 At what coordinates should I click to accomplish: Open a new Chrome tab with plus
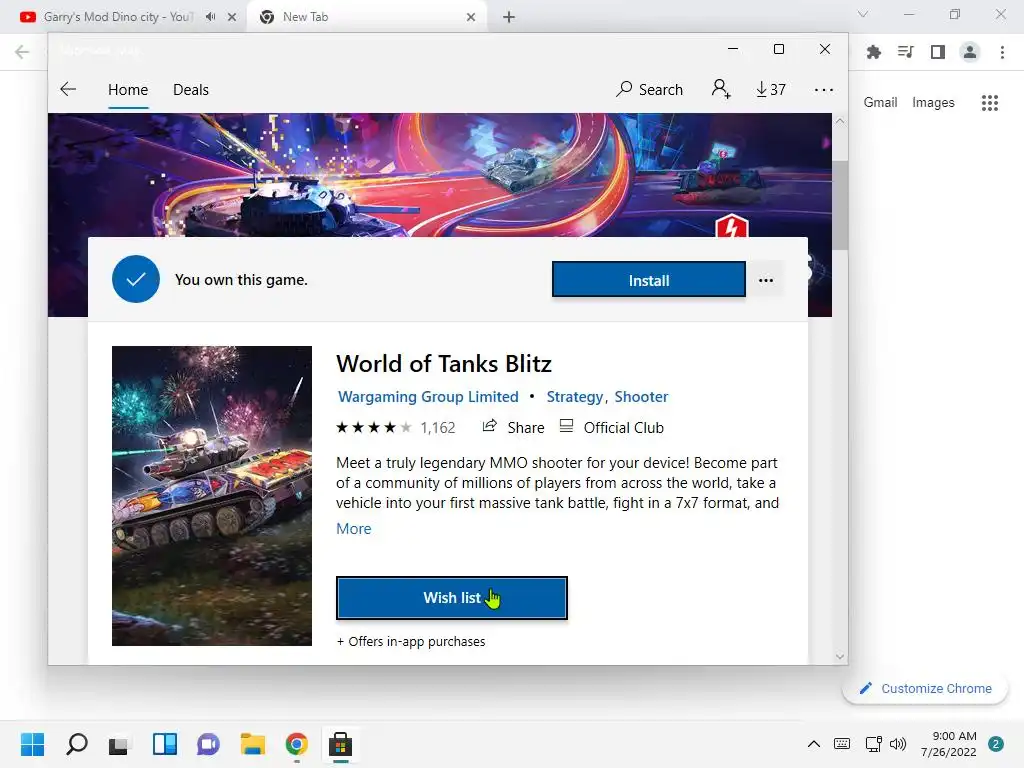coord(509,17)
